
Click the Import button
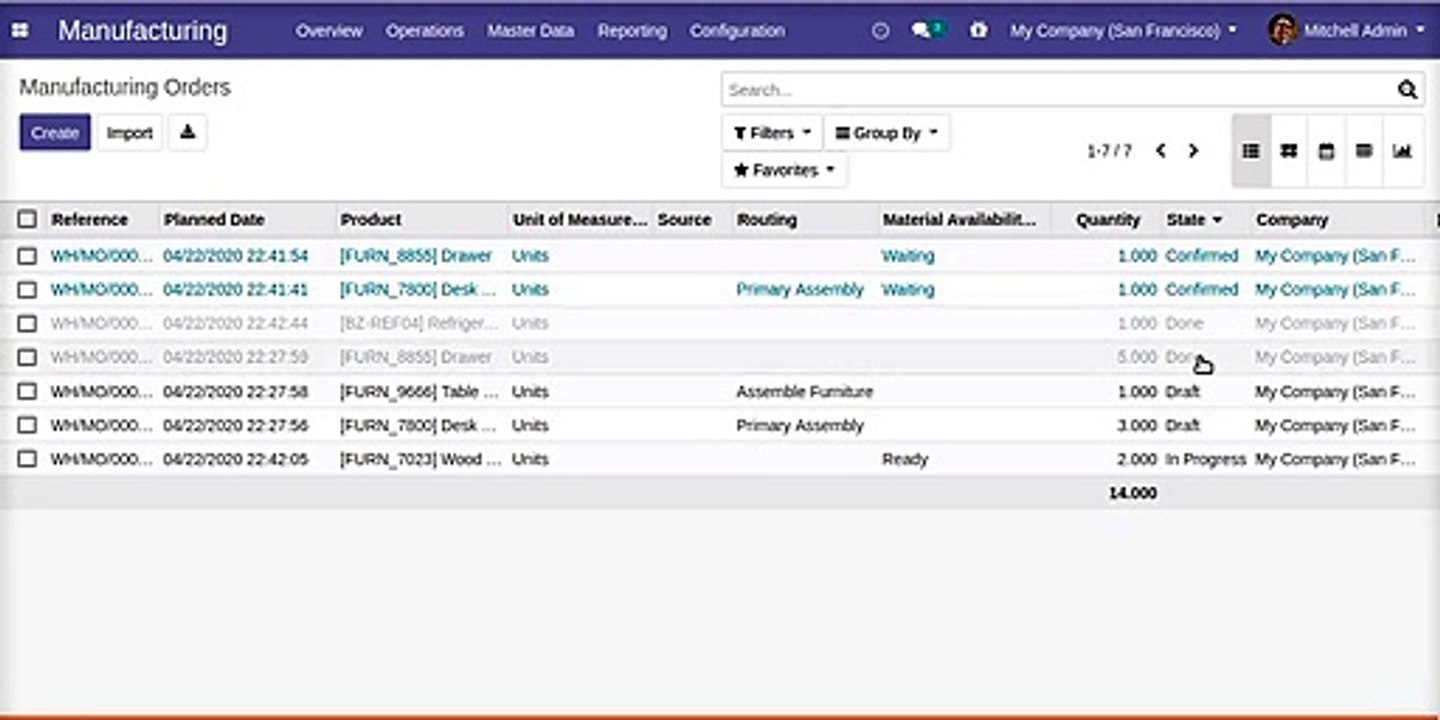(x=130, y=133)
